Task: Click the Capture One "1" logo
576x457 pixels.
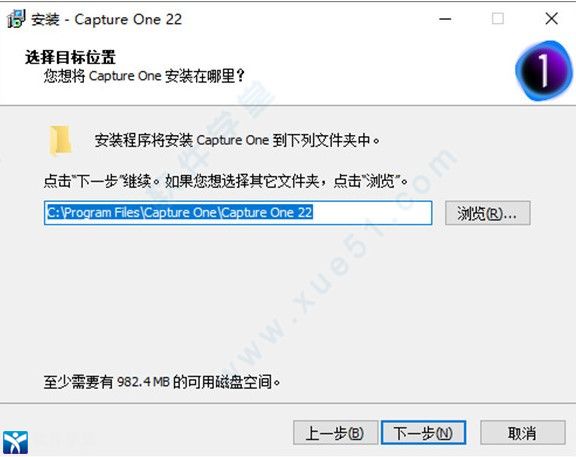Action: [x=543, y=71]
